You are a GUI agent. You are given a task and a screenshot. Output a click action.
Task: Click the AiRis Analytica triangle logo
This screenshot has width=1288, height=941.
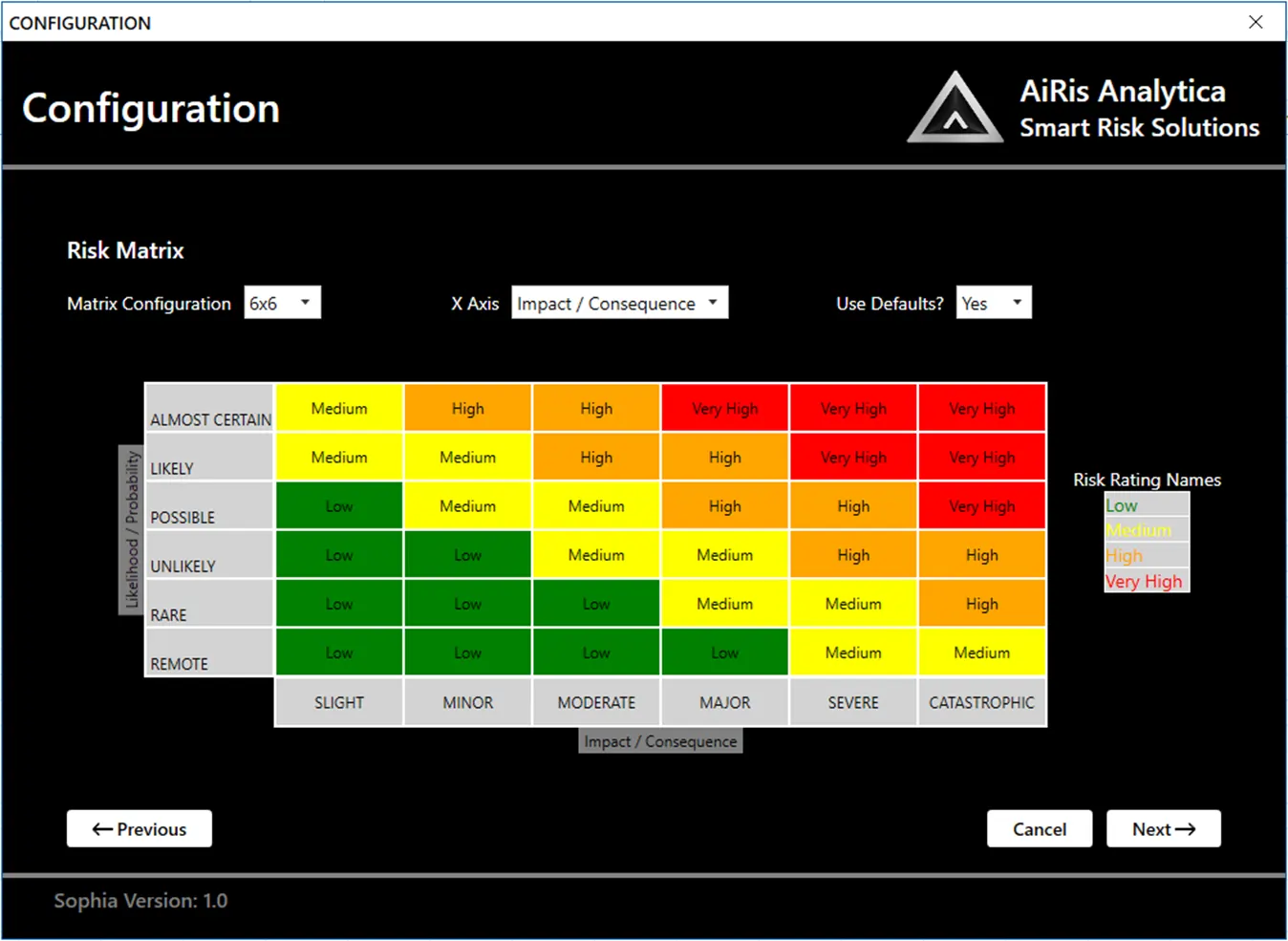pos(955,108)
